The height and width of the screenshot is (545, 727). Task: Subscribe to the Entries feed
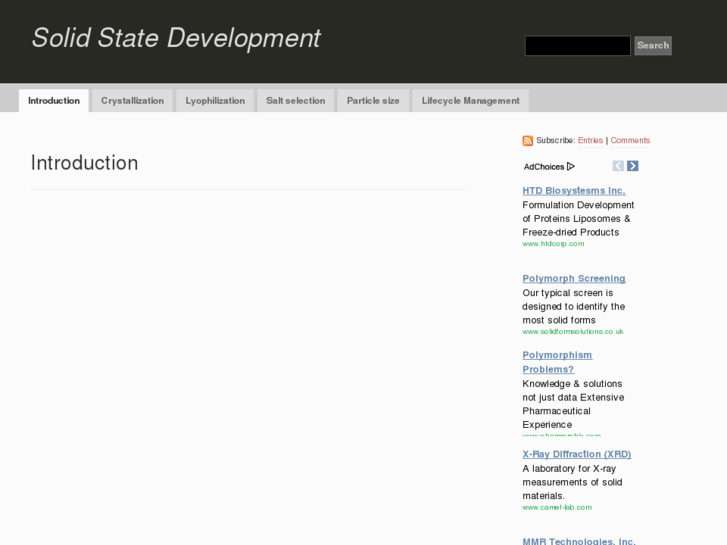pos(590,141)
